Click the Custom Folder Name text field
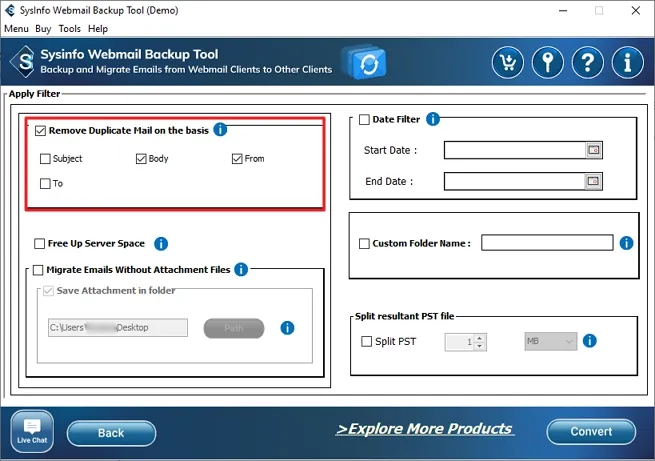This screenshot has width=655, height=461. [x=547, y=243]
